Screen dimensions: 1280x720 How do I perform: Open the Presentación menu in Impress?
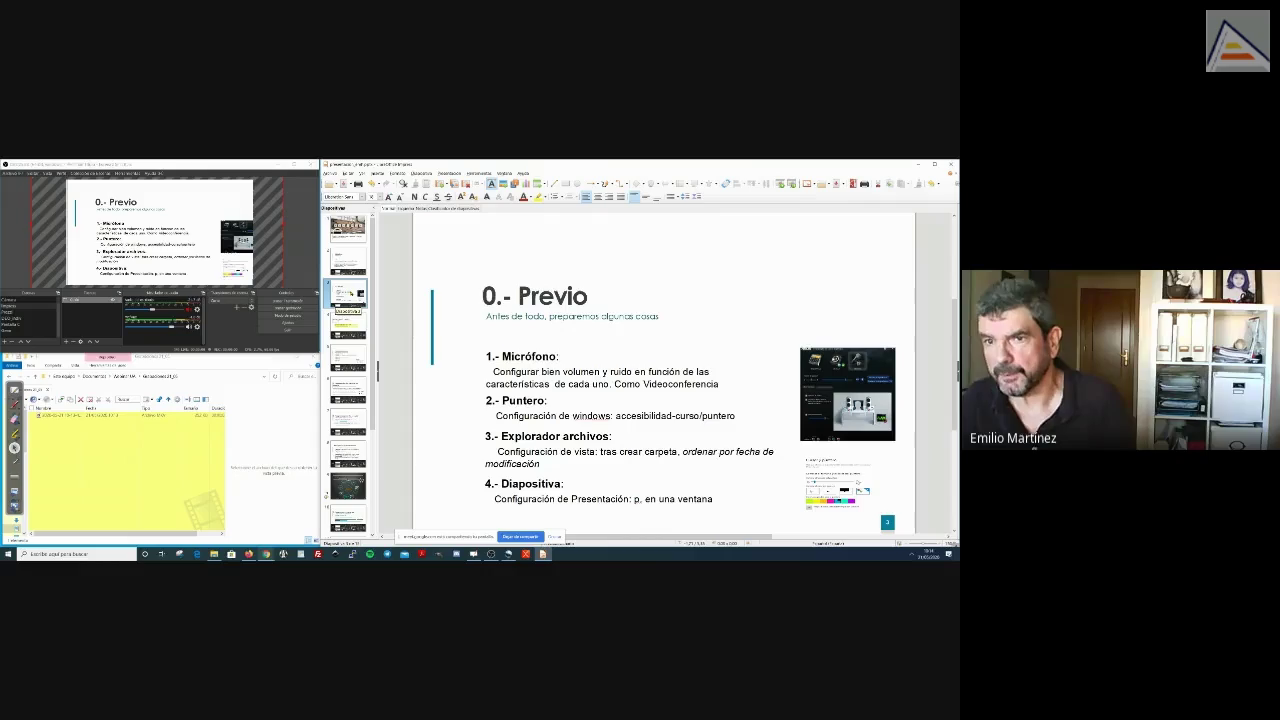coord(449,173)
